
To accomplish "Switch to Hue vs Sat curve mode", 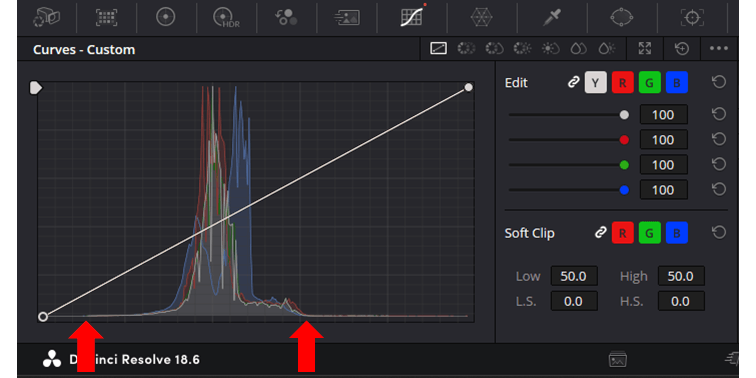I will [493, 48].
